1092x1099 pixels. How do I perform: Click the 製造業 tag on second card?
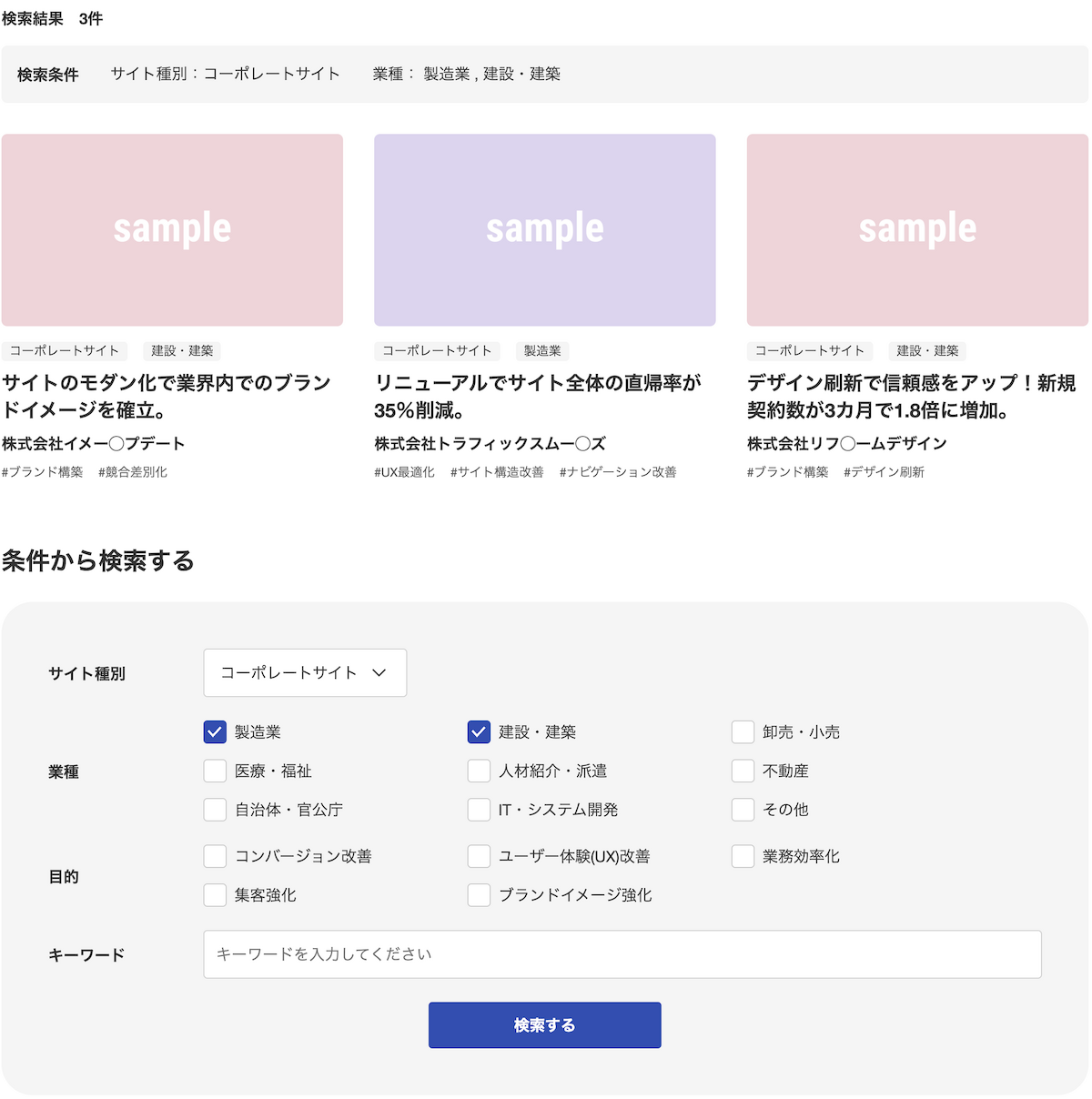(542, 351)
